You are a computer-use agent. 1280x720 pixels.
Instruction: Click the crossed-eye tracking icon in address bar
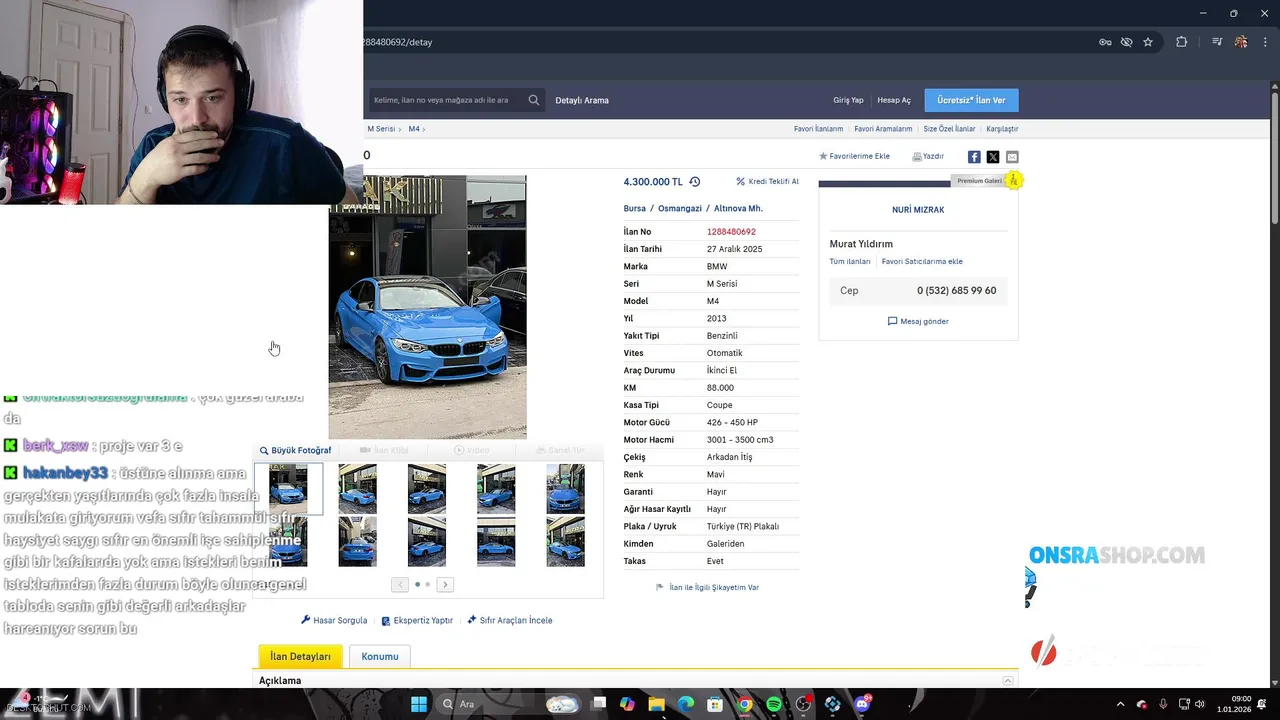point(1126,42)
